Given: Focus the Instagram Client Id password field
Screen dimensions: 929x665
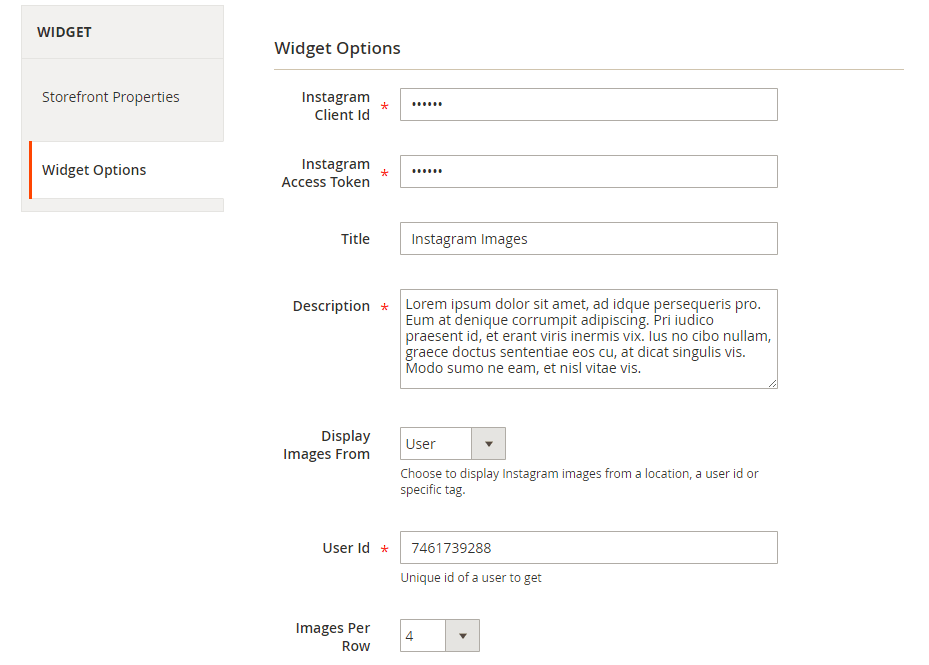Looking at the screenshot, I should click(x=588, y=105).
